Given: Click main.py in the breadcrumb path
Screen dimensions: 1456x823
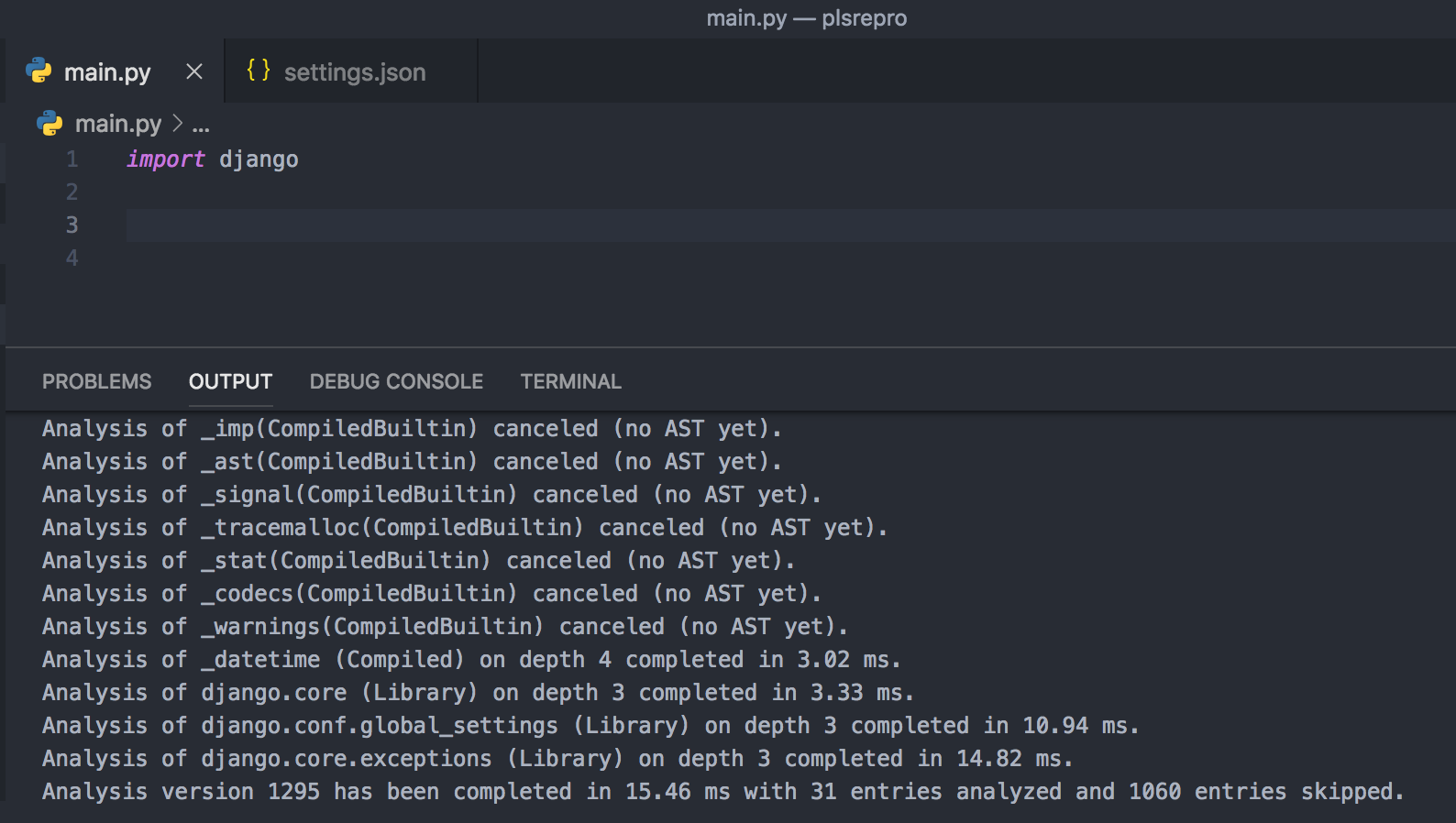Looking at the screenshot, I should click(118, 124).
